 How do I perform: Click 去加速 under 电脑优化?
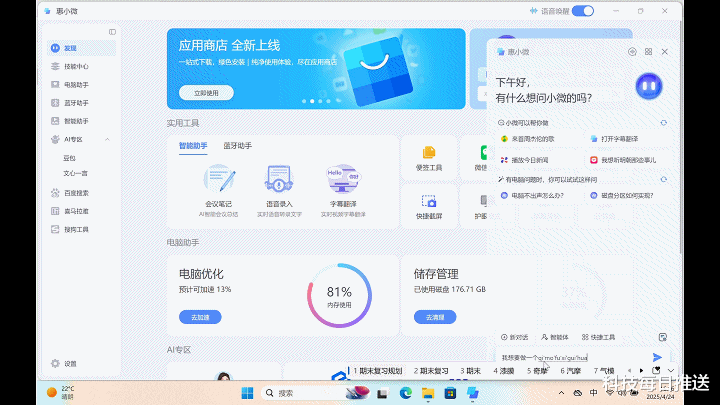pos(200,317)
